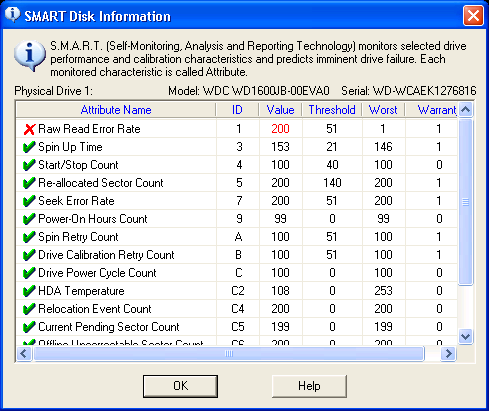Sort by the ID column header

click(x=237, y=110)
